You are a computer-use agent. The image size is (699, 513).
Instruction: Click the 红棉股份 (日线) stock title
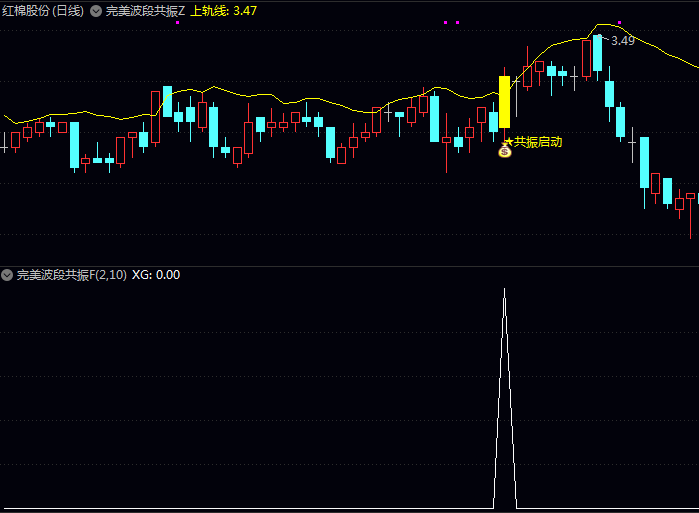[x=43, y=11]
